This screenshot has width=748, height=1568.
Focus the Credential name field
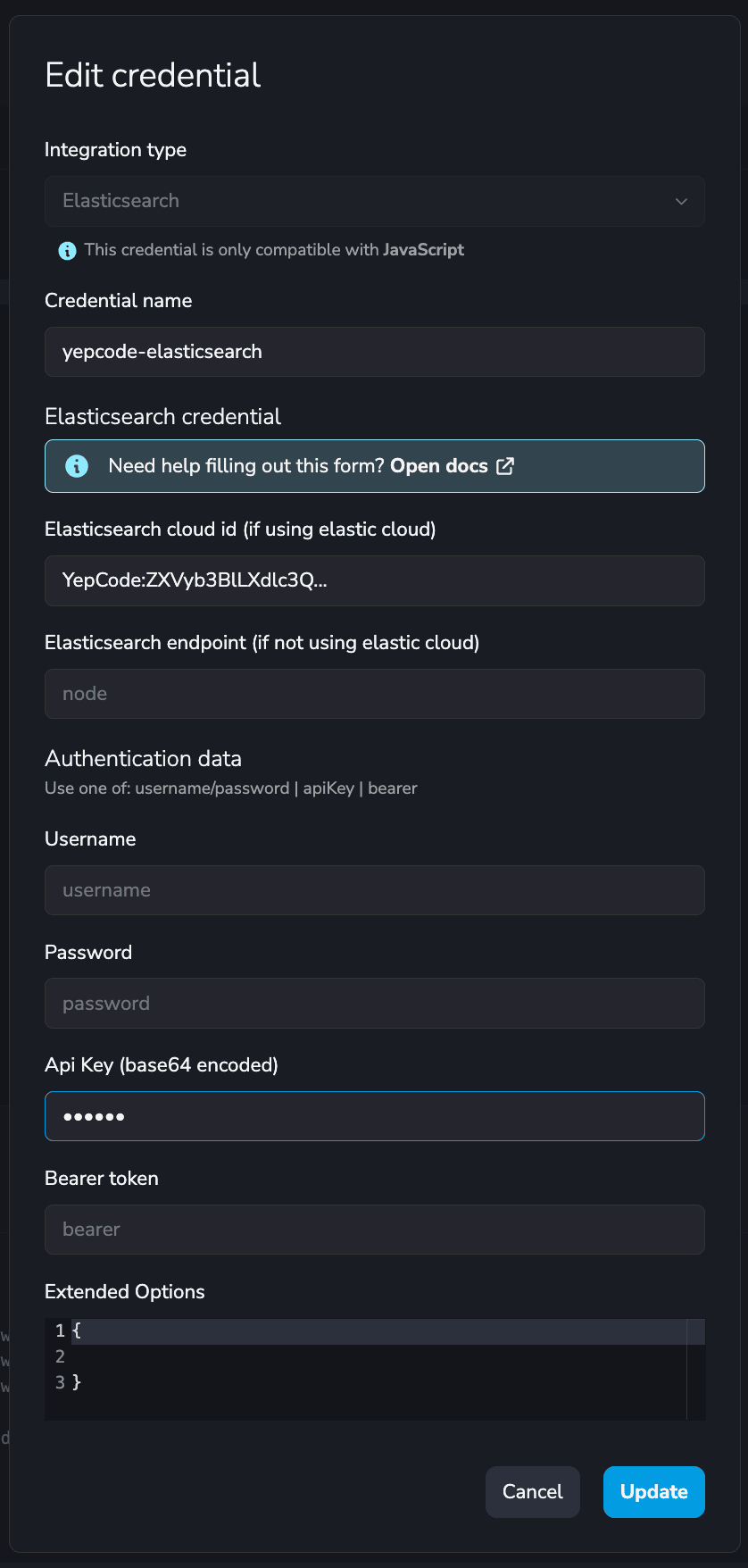(375, 352)
